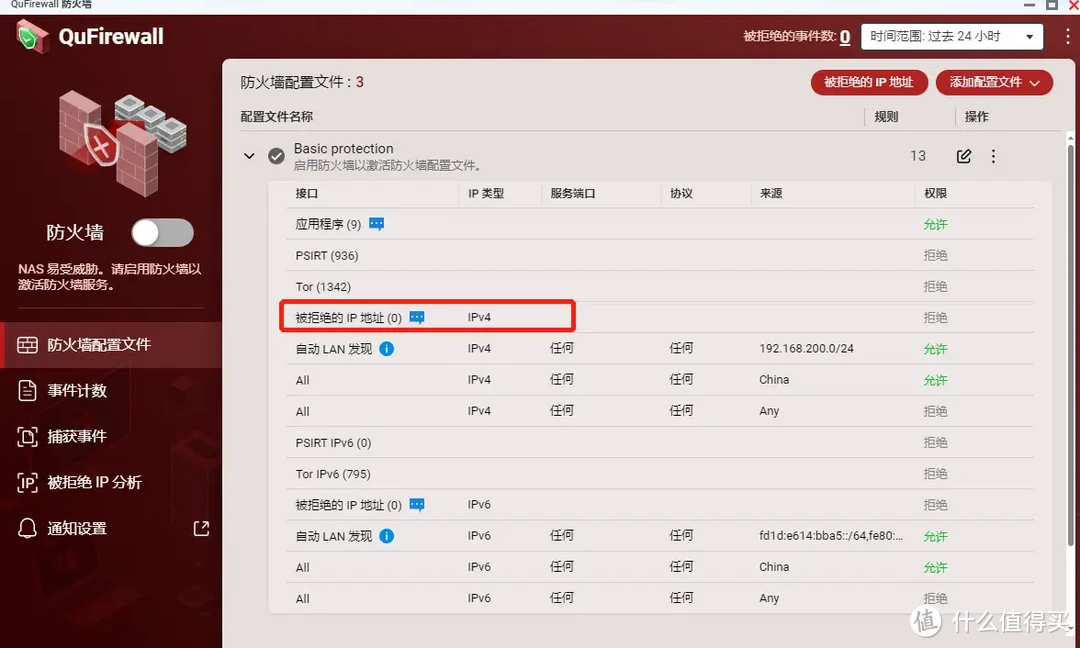Click the Basic protection active checkmark icon
The height and width of the screenshot is (648, 1080).
tap(276, 156)
